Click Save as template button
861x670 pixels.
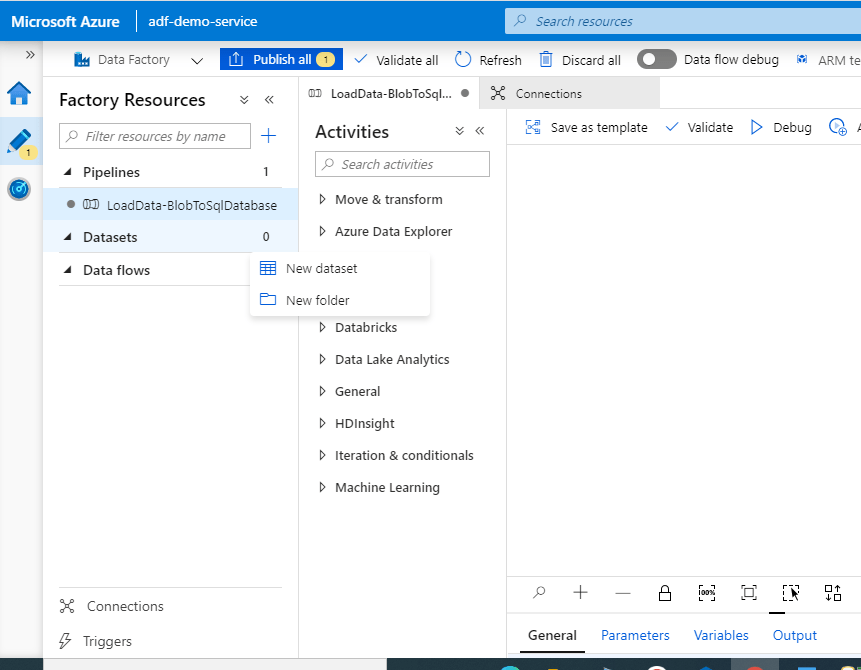[x=586, y=127]
